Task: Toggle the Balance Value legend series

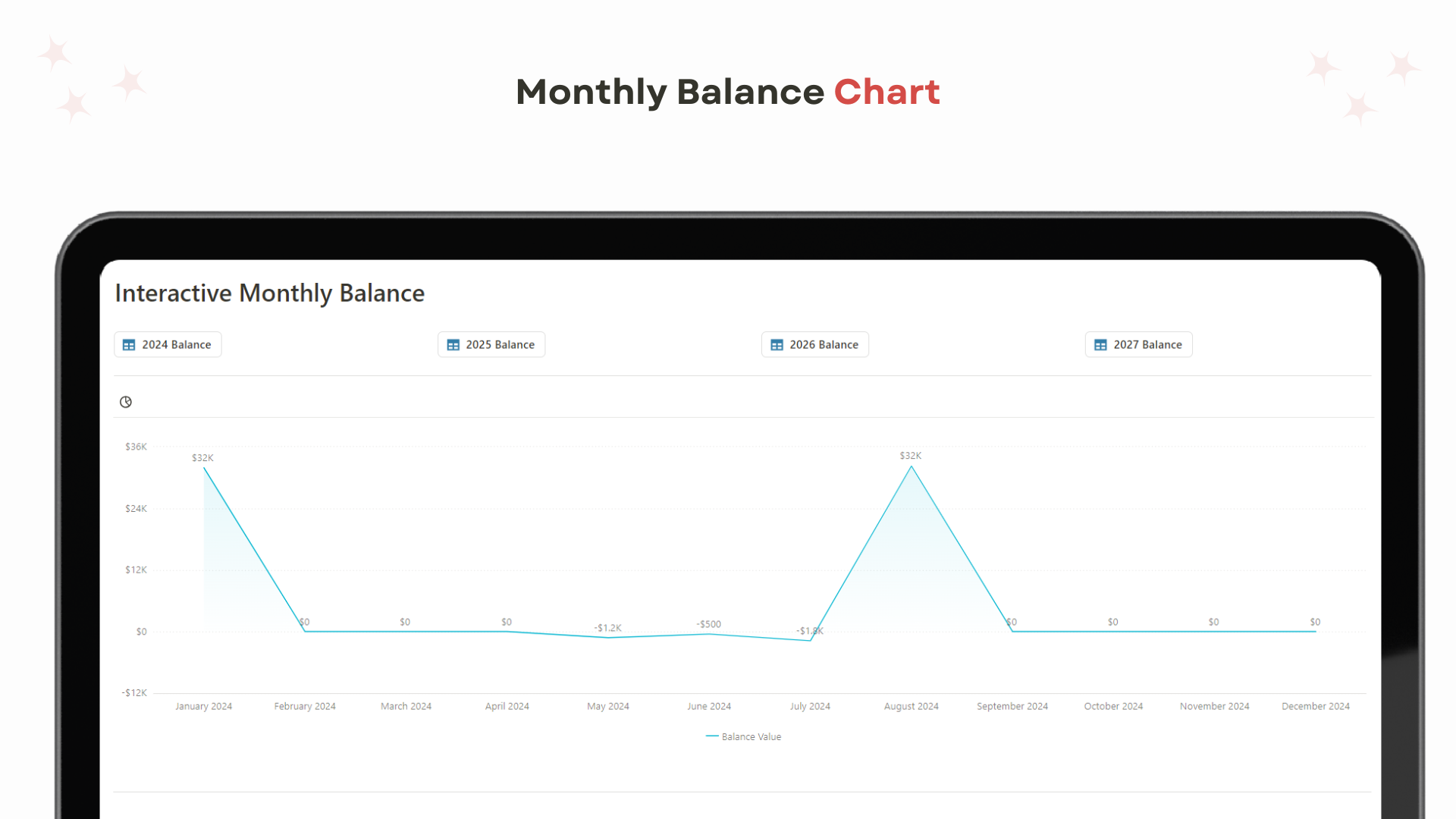Action: [743, 736]
